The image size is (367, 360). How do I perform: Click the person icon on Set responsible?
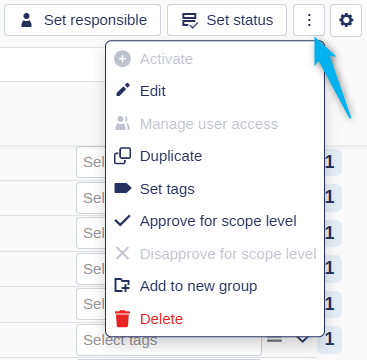(26, 20)
